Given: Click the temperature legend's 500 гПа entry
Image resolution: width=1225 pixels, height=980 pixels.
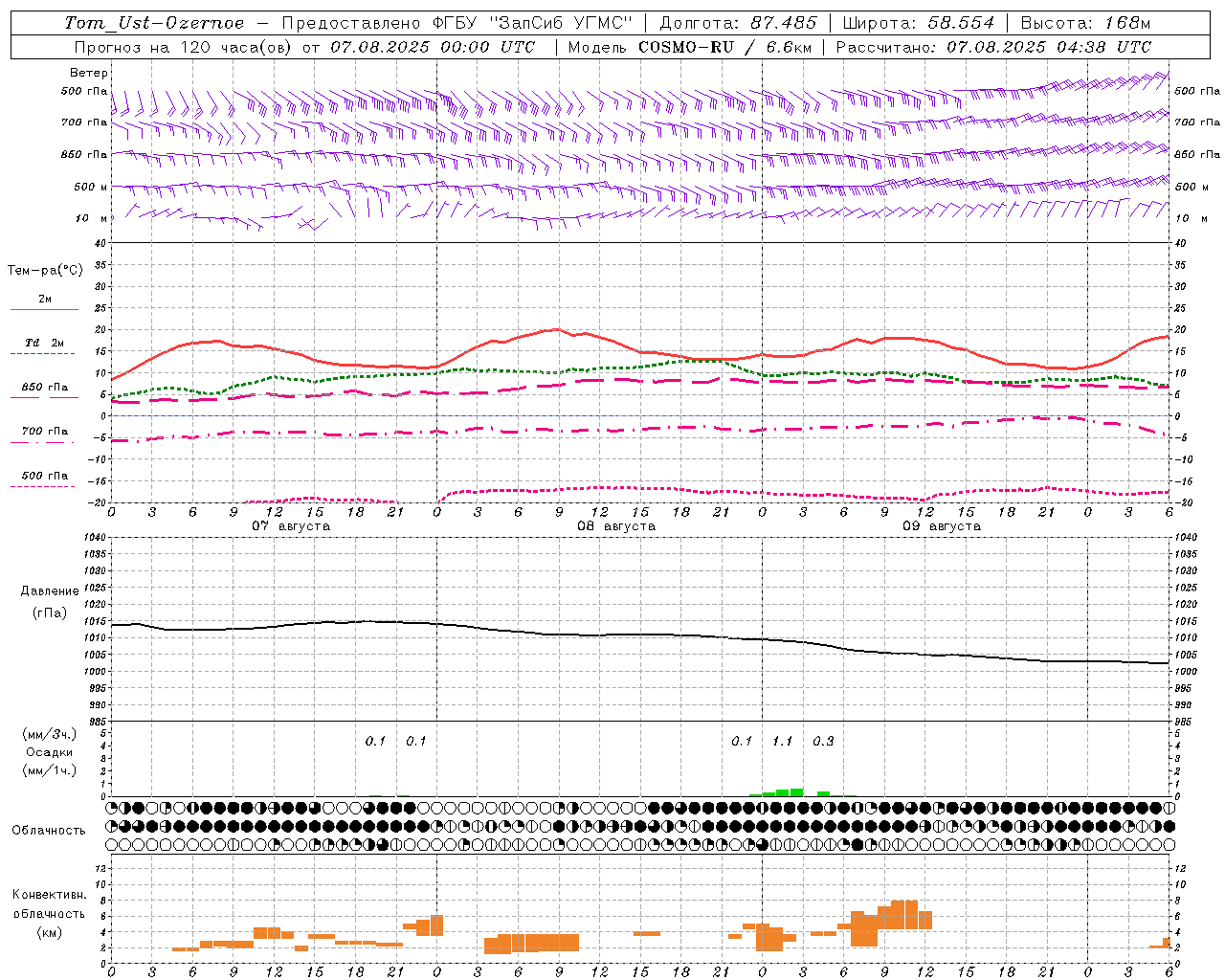Looking at the screenshot, I should [x=45, y=476].
